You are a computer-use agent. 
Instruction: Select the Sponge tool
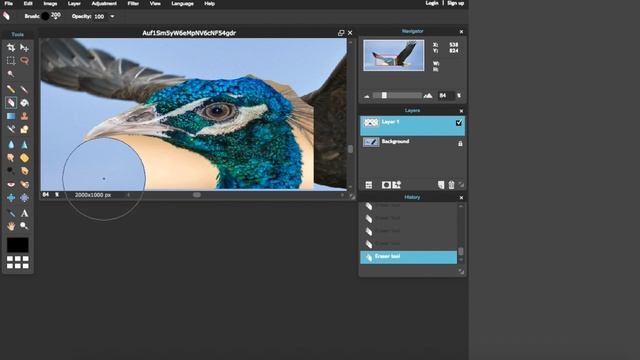click(24, 158)
